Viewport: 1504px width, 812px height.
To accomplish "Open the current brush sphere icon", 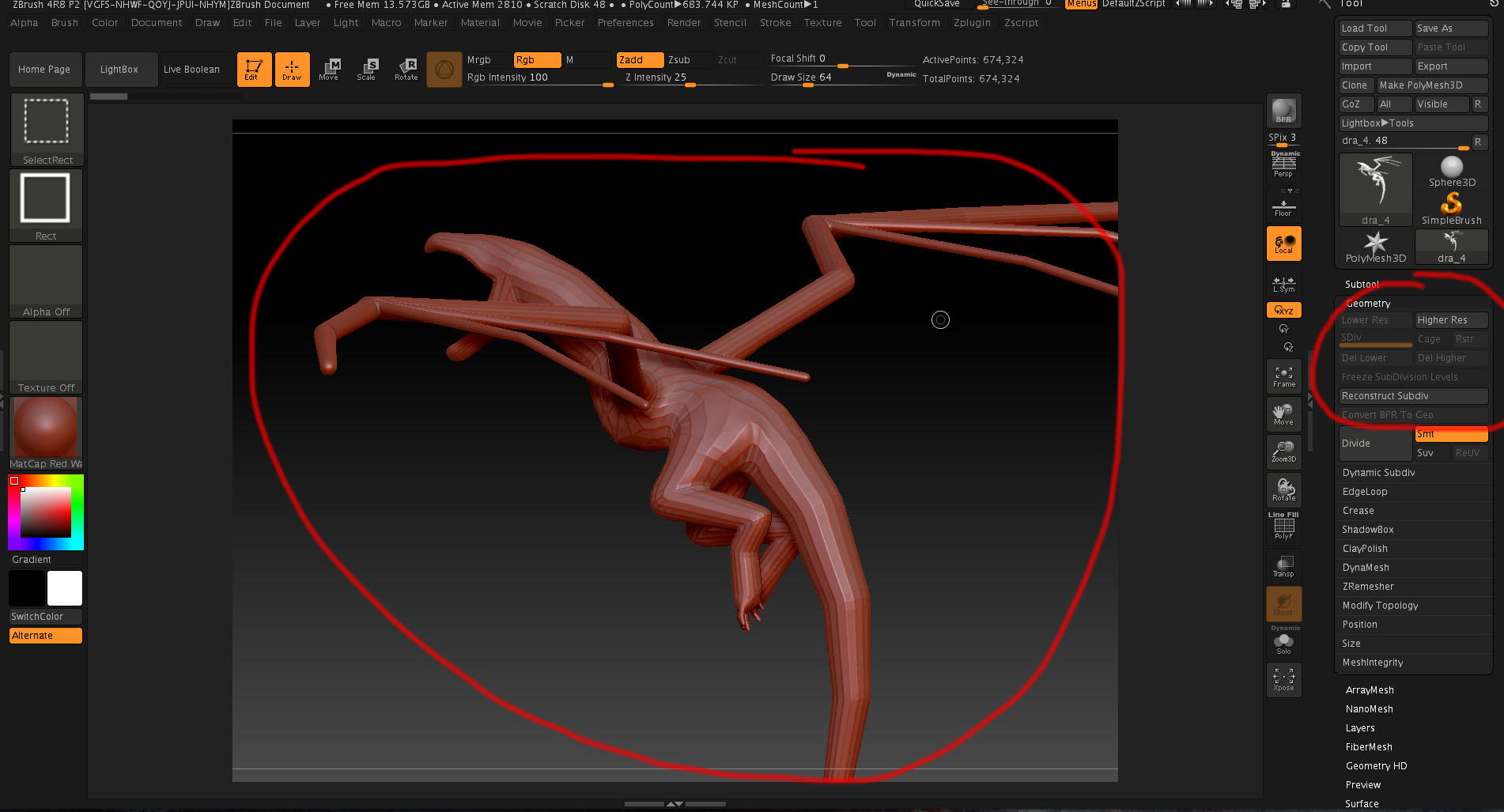I will pyautogui.click(x=444, y=70).
